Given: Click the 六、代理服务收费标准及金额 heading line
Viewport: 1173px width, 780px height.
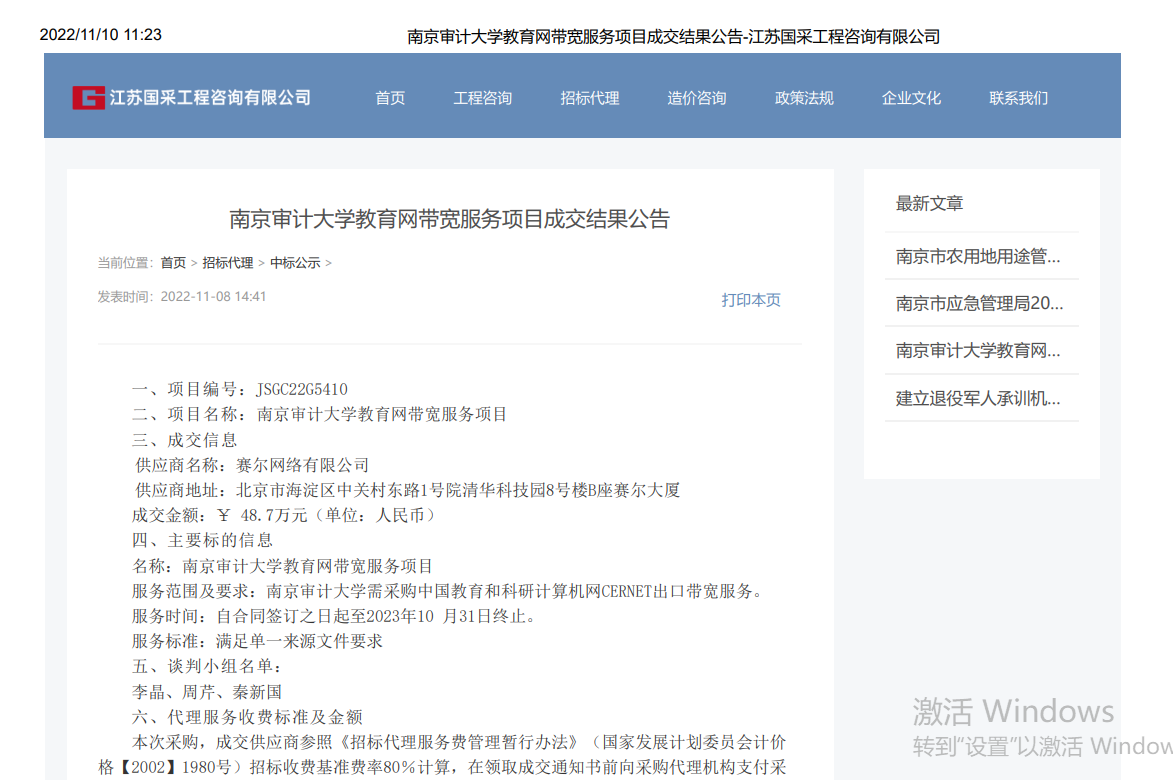Looking at the screenshot, I should pos(247,718).
